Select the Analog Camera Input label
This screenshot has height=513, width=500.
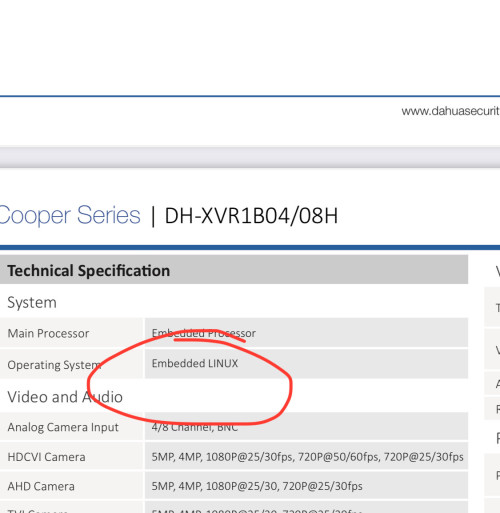[x=63, y=427]
